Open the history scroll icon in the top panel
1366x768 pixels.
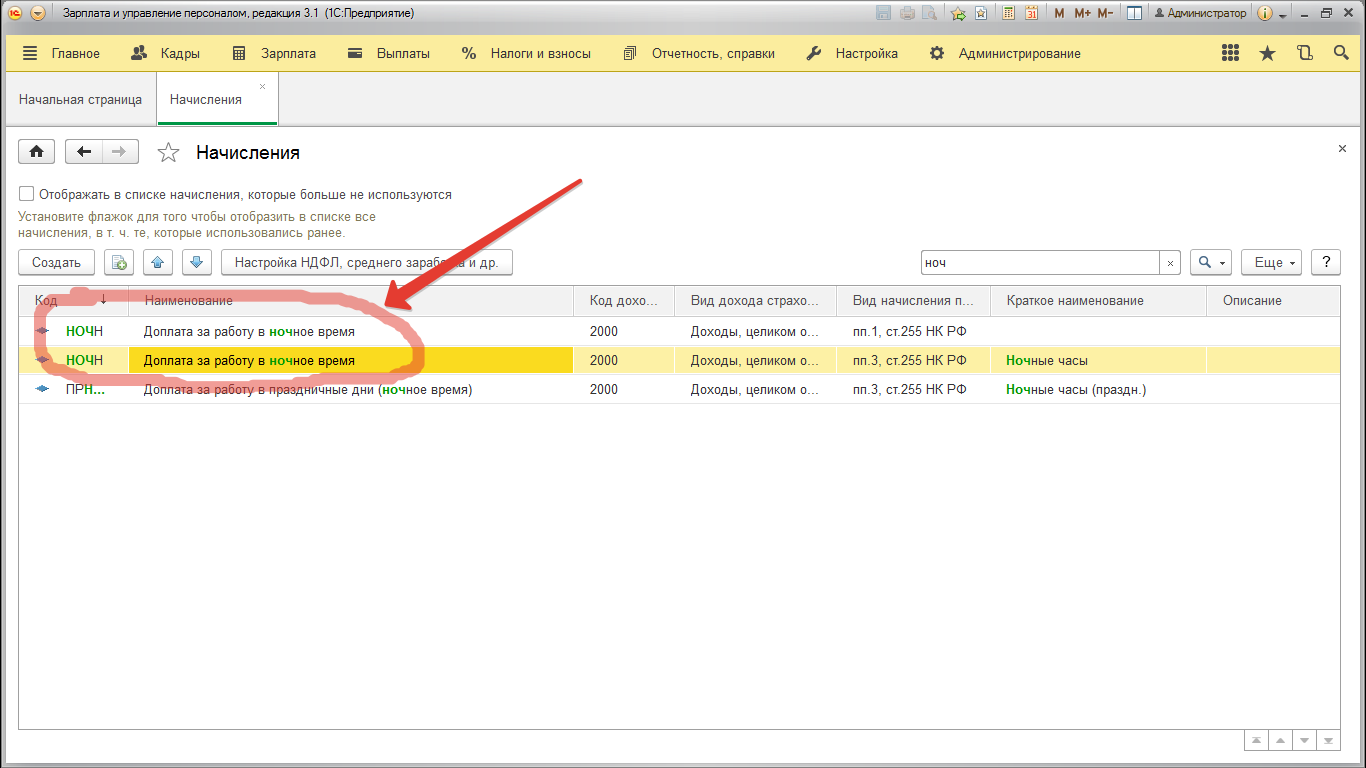[1304, 54]
